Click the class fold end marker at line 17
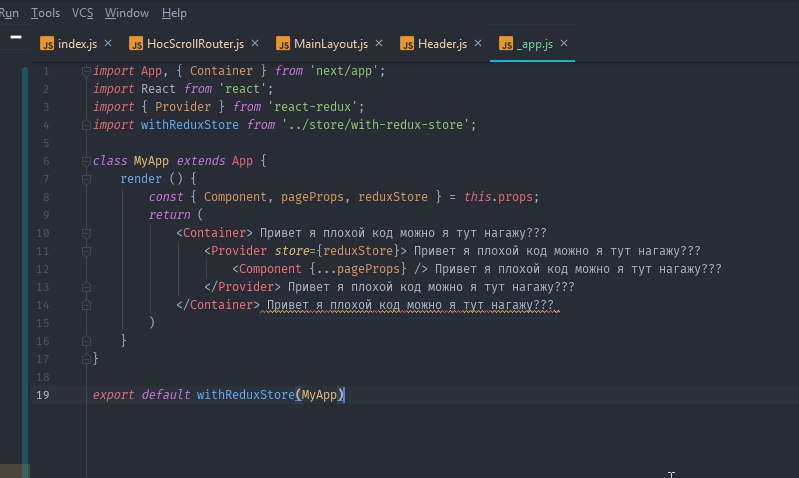 tap(86, 359)
